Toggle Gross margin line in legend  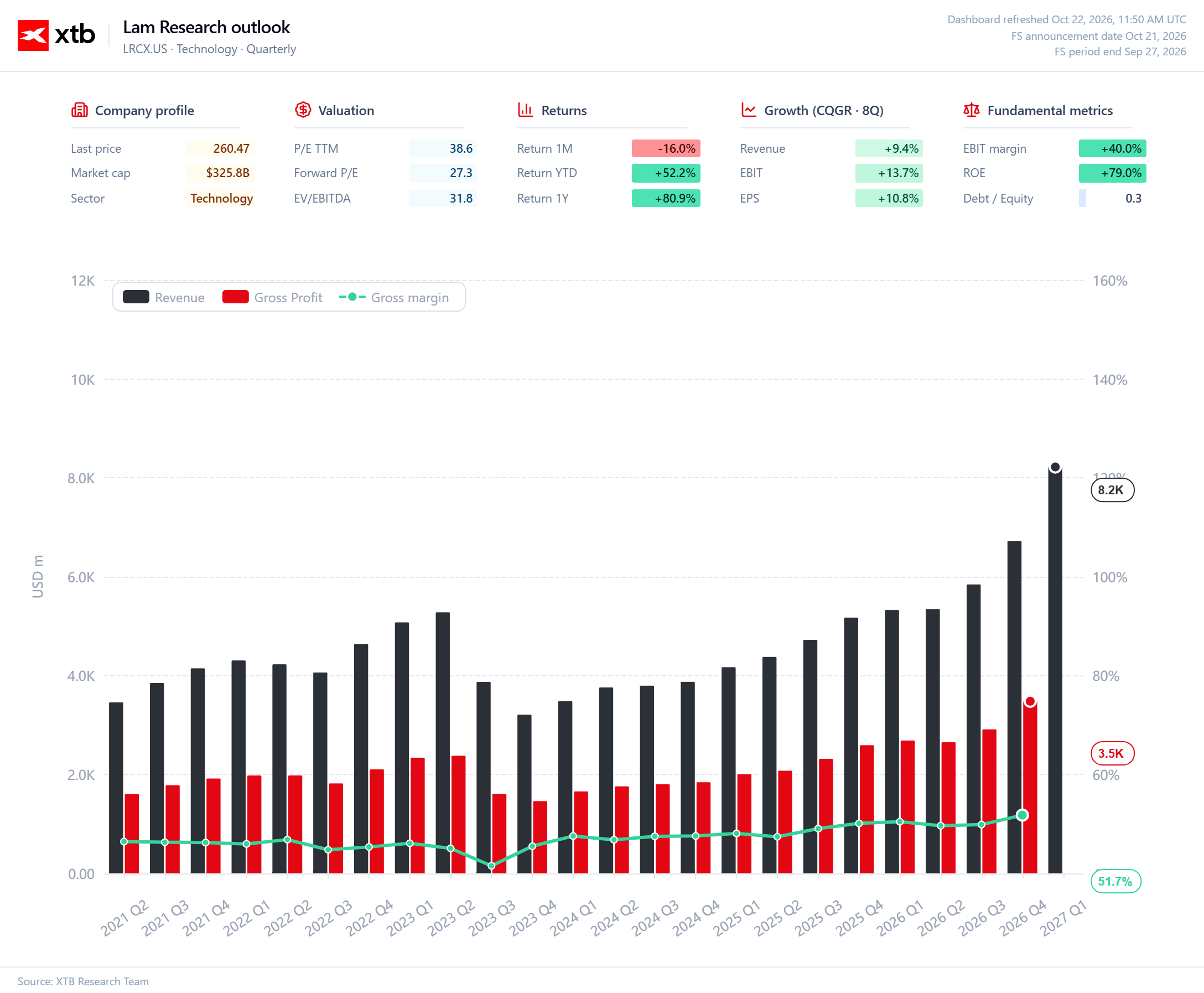pyautogui.click(x=394, y=297)
